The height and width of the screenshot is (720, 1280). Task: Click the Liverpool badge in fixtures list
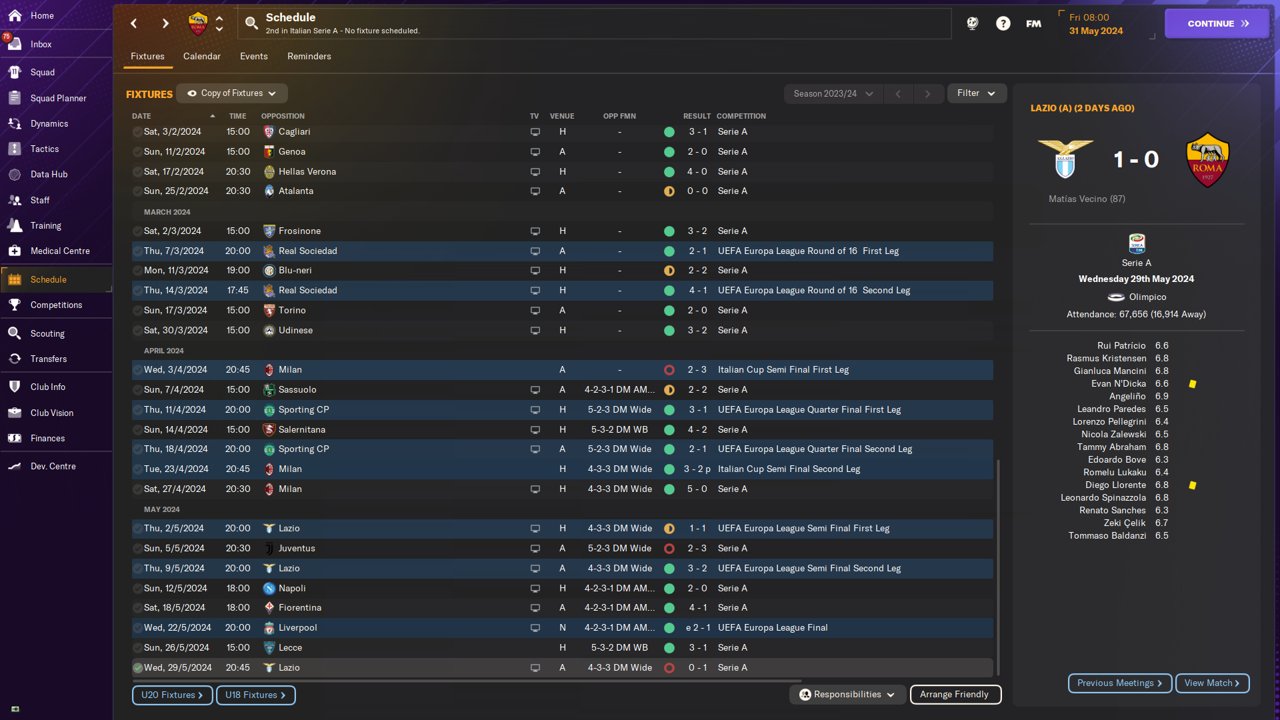point(268,628)
